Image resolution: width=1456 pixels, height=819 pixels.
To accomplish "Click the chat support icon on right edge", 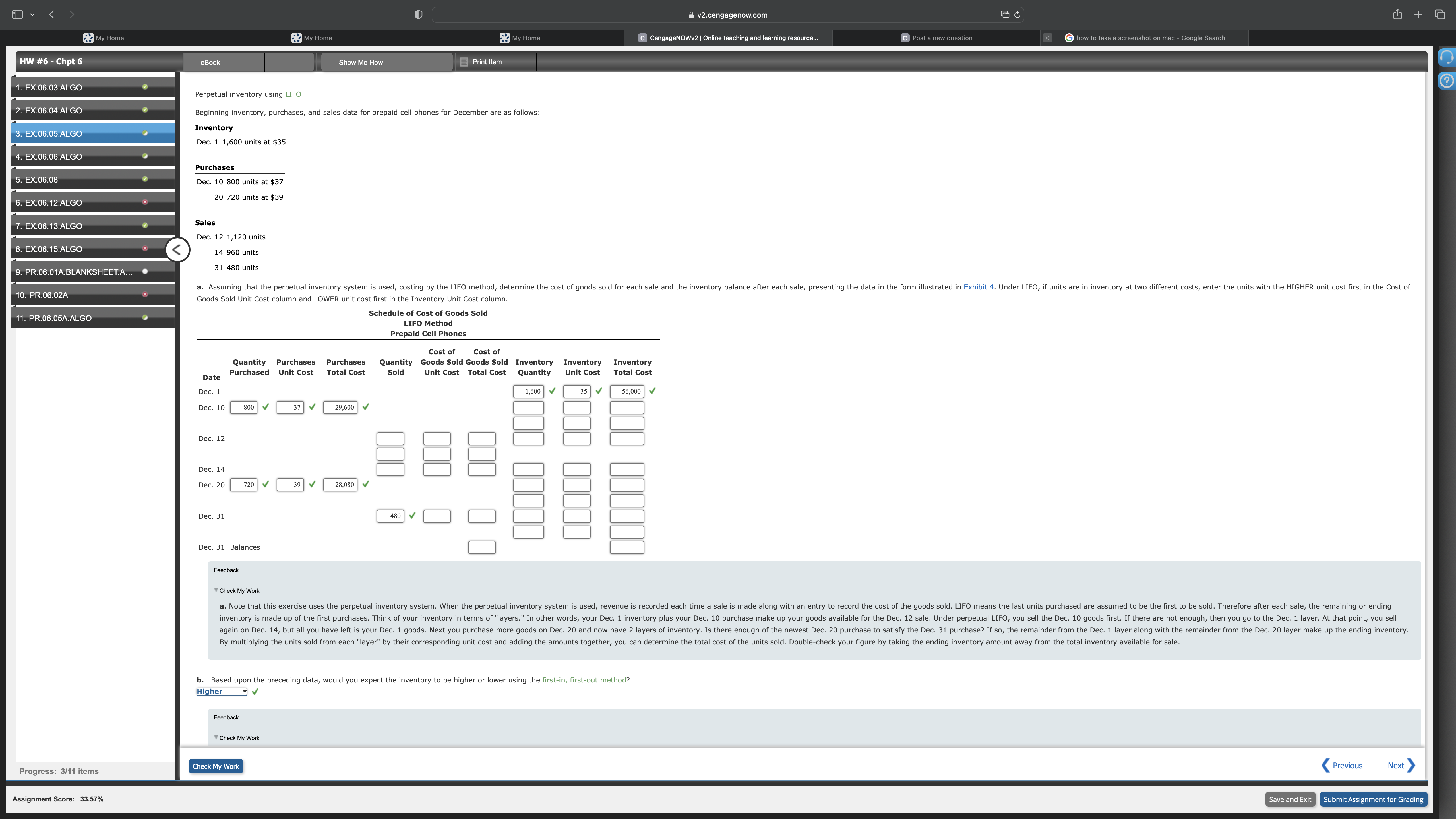I will pyautogui.click(x=1447, y=57).
